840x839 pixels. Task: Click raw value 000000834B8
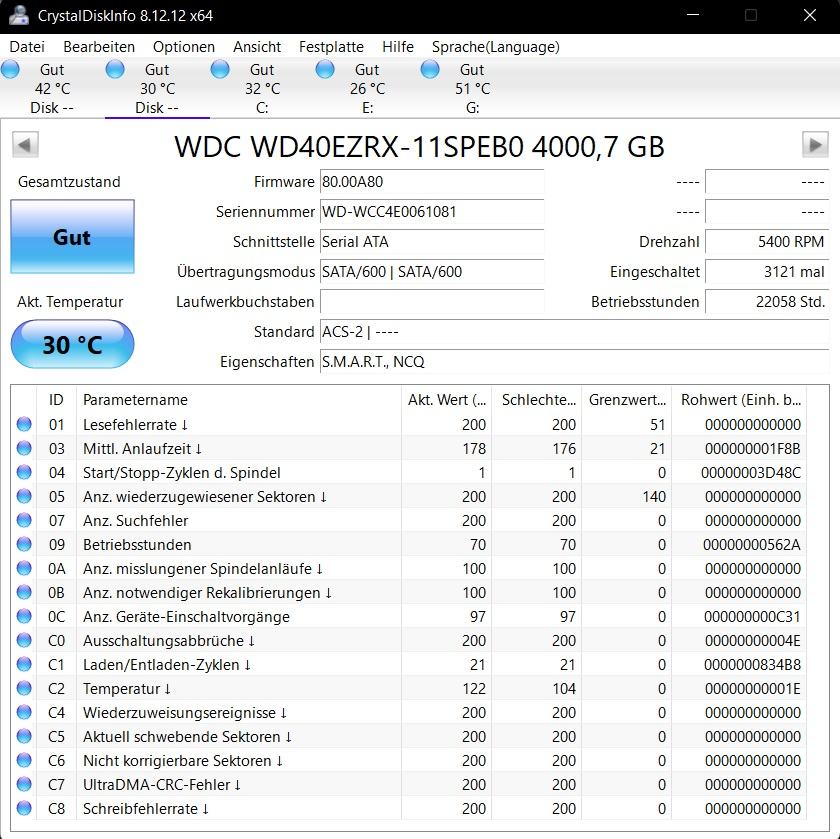[x=752, y=664]
